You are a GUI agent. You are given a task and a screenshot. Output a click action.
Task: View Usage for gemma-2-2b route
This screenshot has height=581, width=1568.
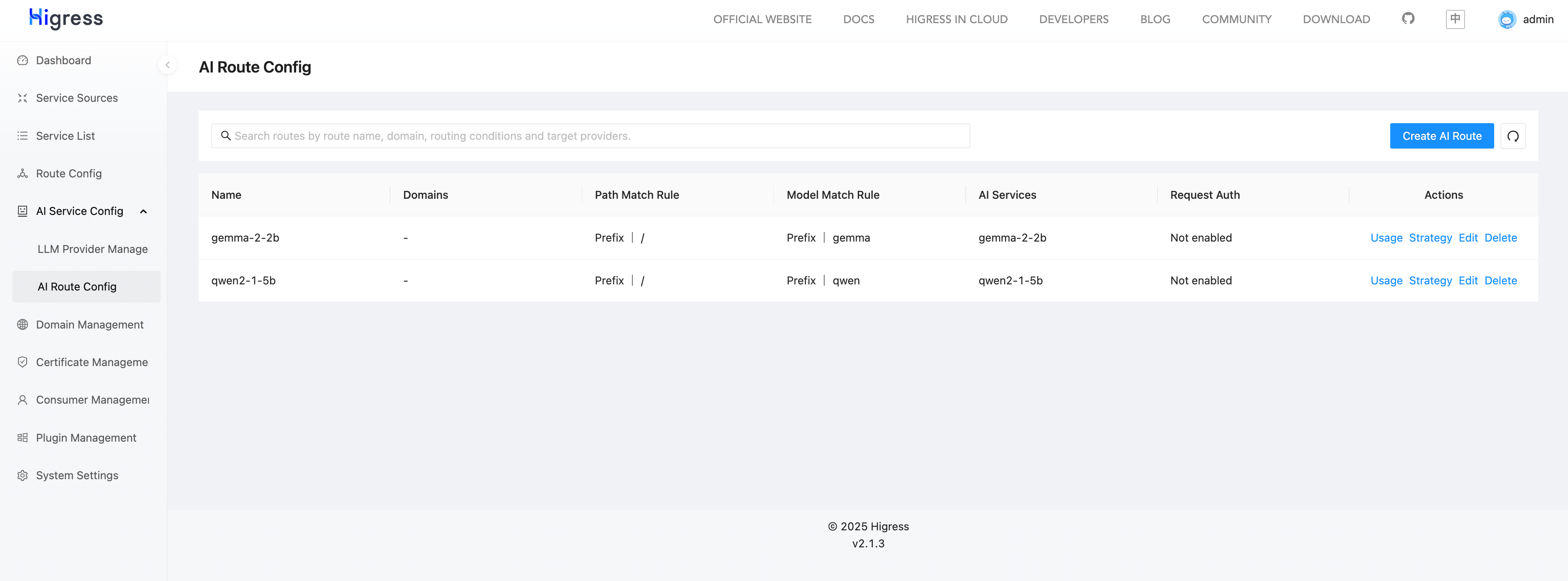click(1386, 238)
